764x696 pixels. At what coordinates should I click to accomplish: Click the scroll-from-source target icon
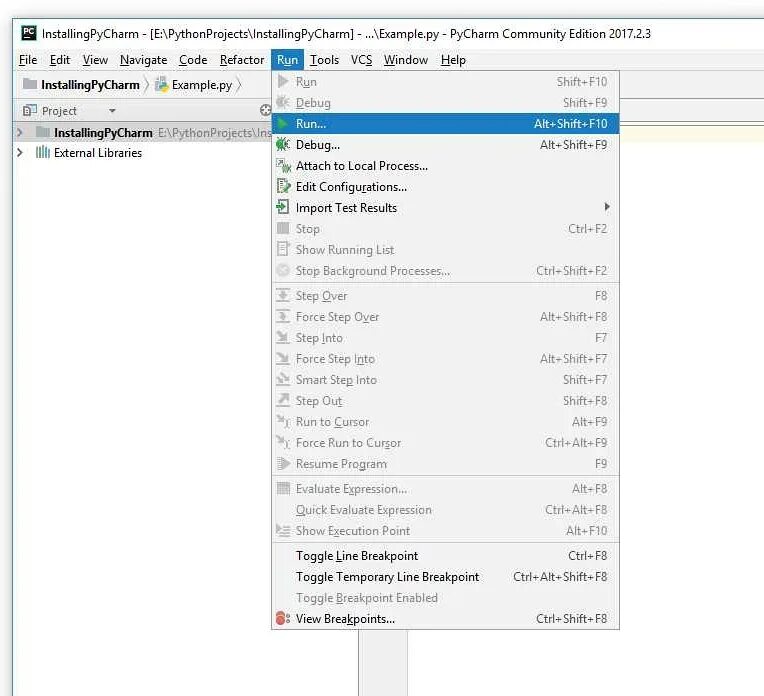click(266, 111)
